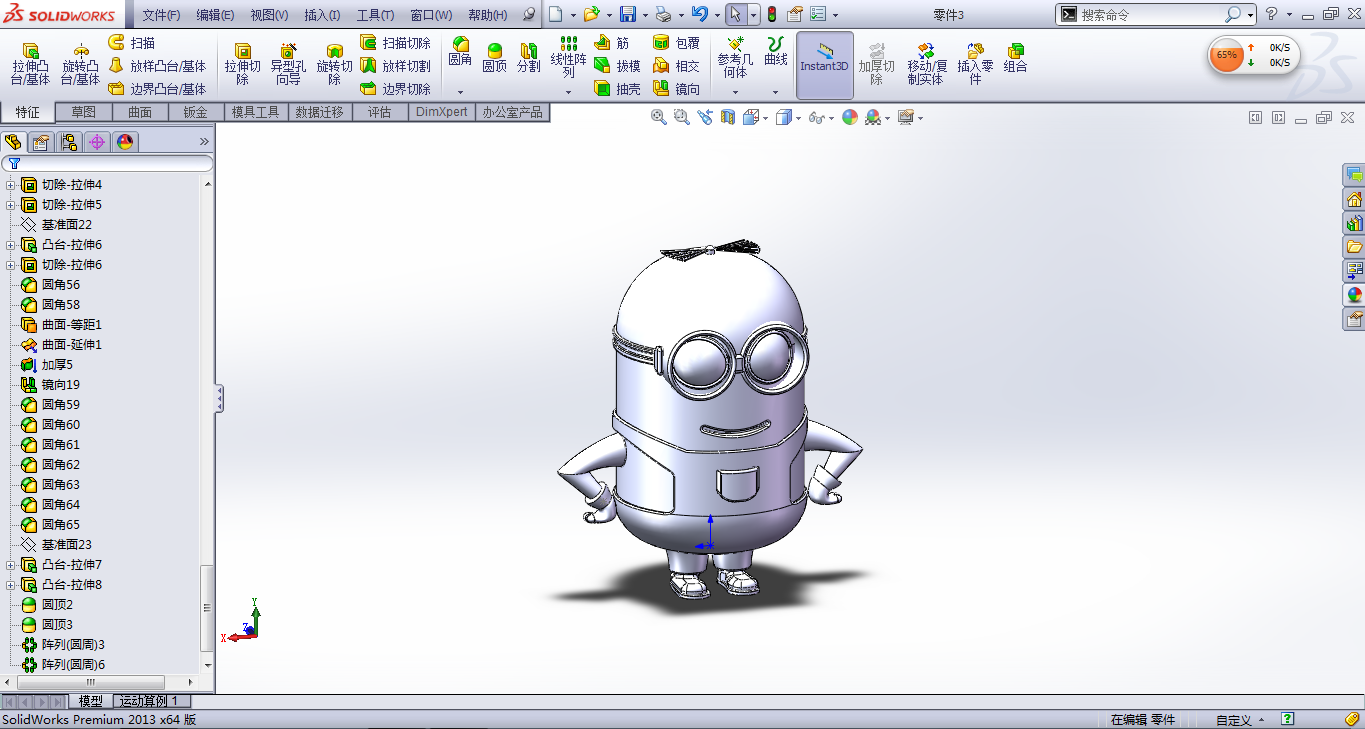Viewport: 1365px width, 729px height.
Task: Select the 圆角 fillet tool
Action: click(x=460, y=52)
